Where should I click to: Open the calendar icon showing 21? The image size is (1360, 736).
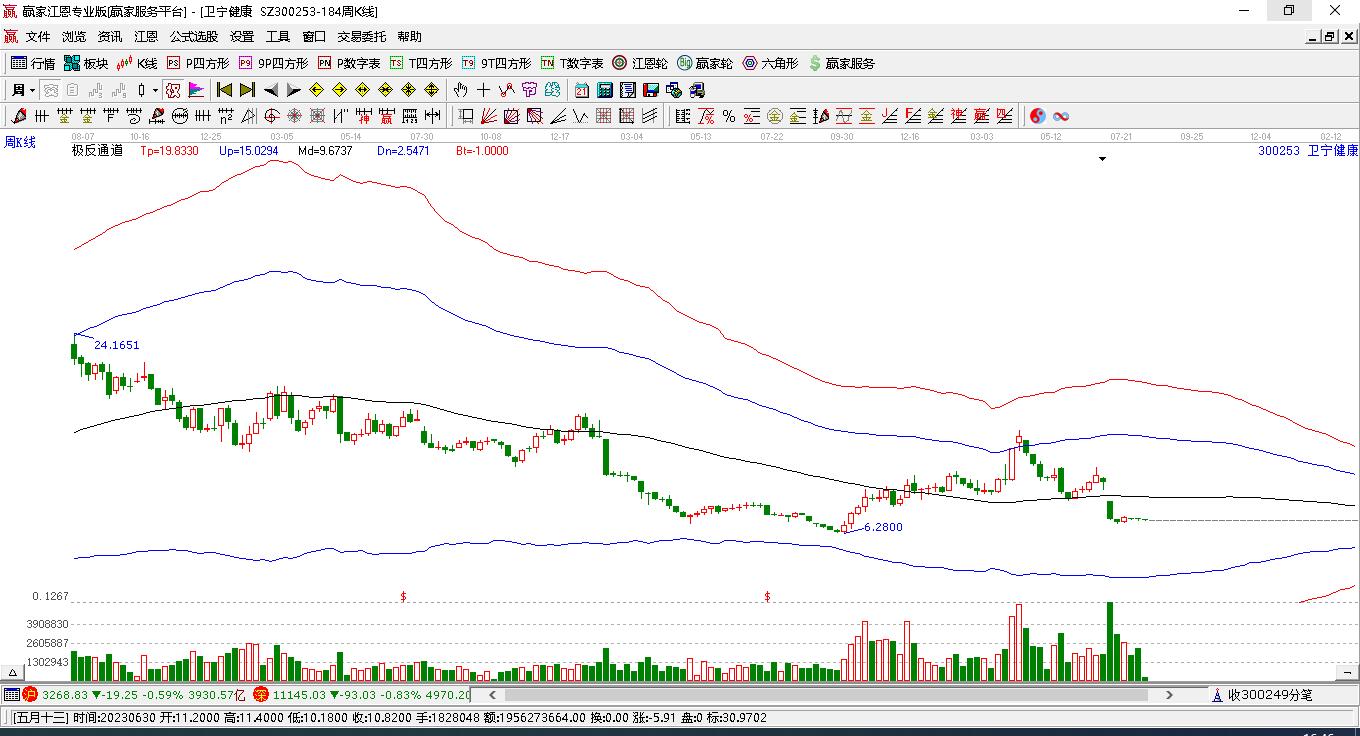click(x=582, y=90)
